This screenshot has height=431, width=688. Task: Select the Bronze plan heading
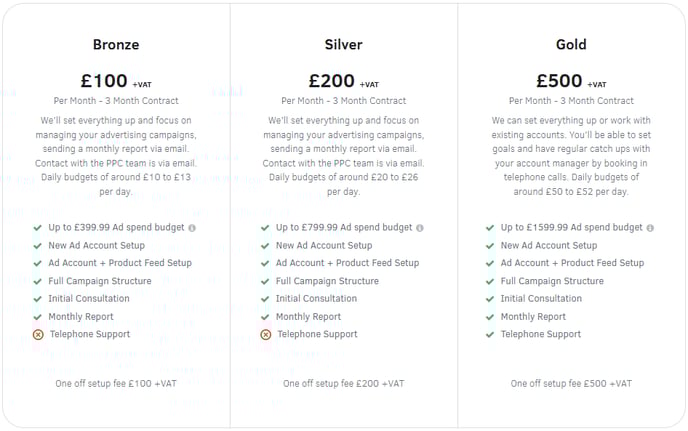pos(116,44)
